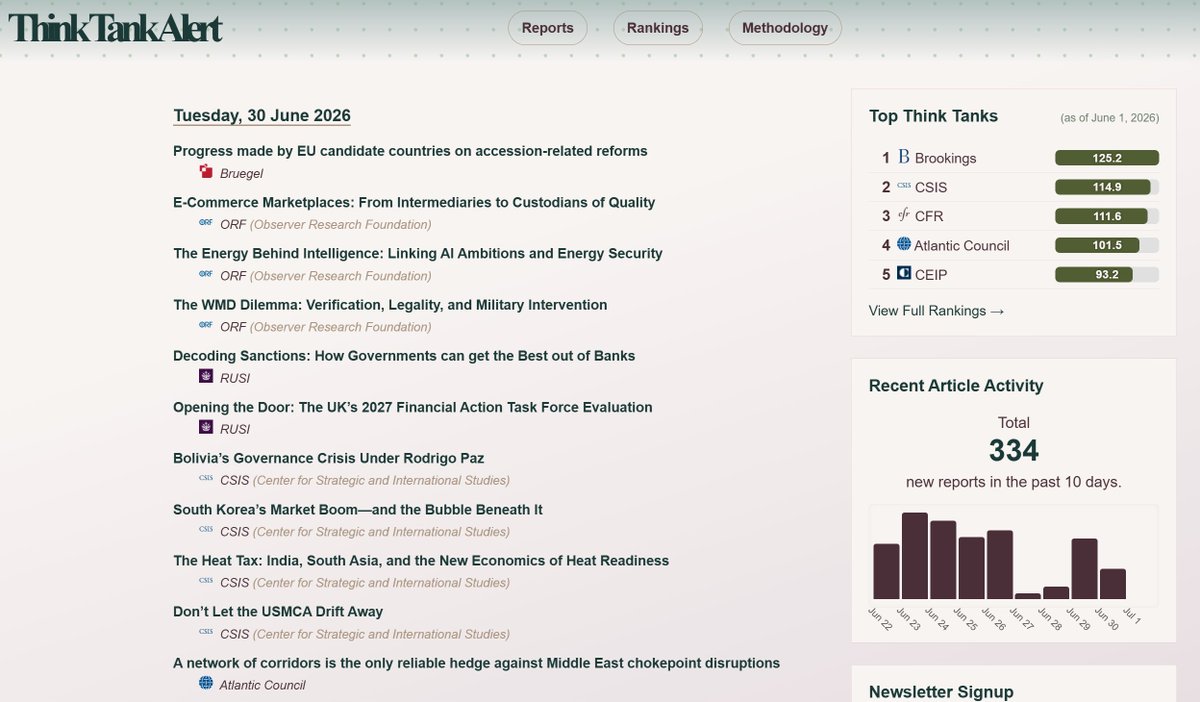
Task: Open network of corridors Middle East article
Action: click(476, 662)
